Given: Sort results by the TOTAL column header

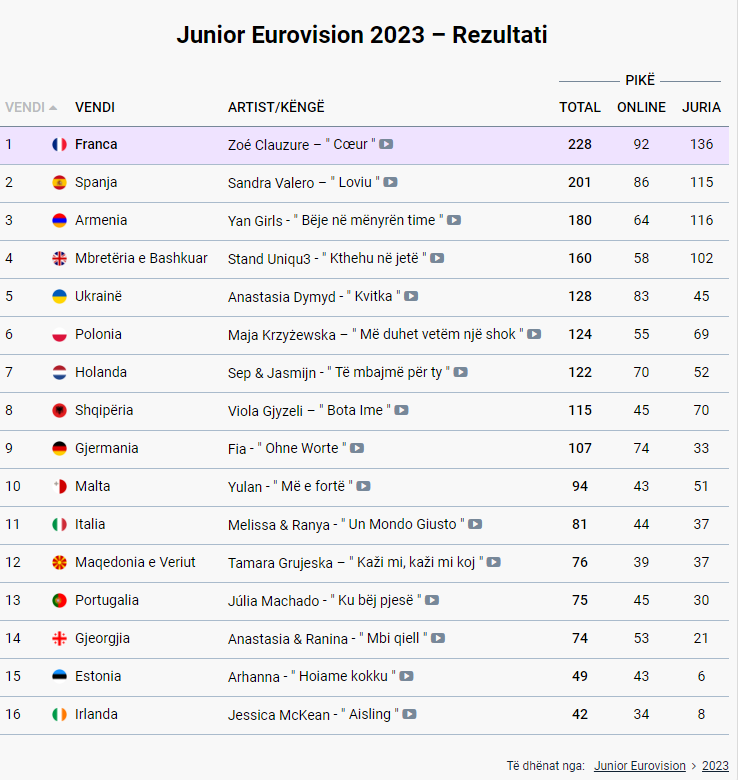Looking at the screenshot, I should (580, 107).
